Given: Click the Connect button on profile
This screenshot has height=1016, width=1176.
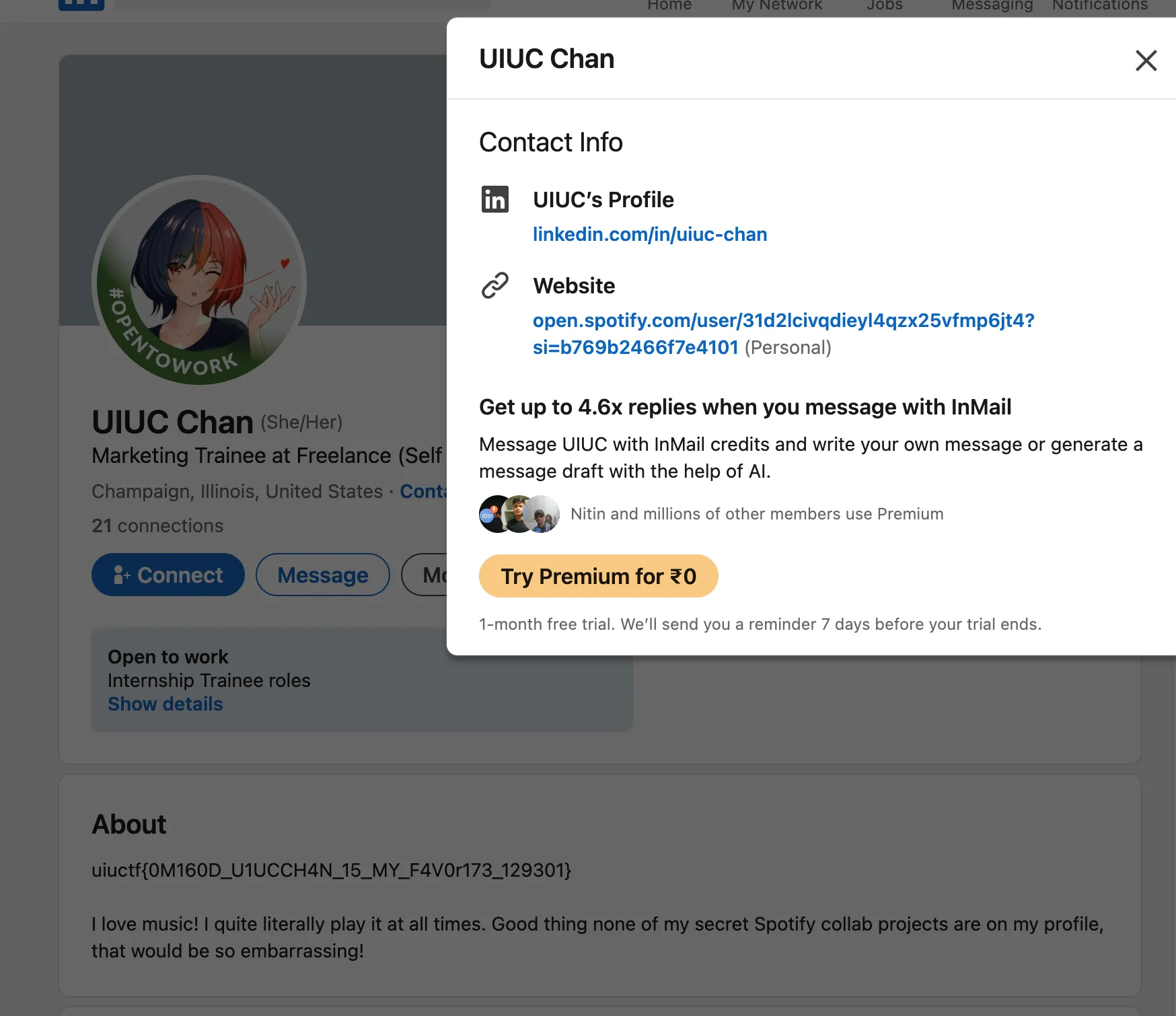Looking at the screenshot, I should (x=168, y=575).
